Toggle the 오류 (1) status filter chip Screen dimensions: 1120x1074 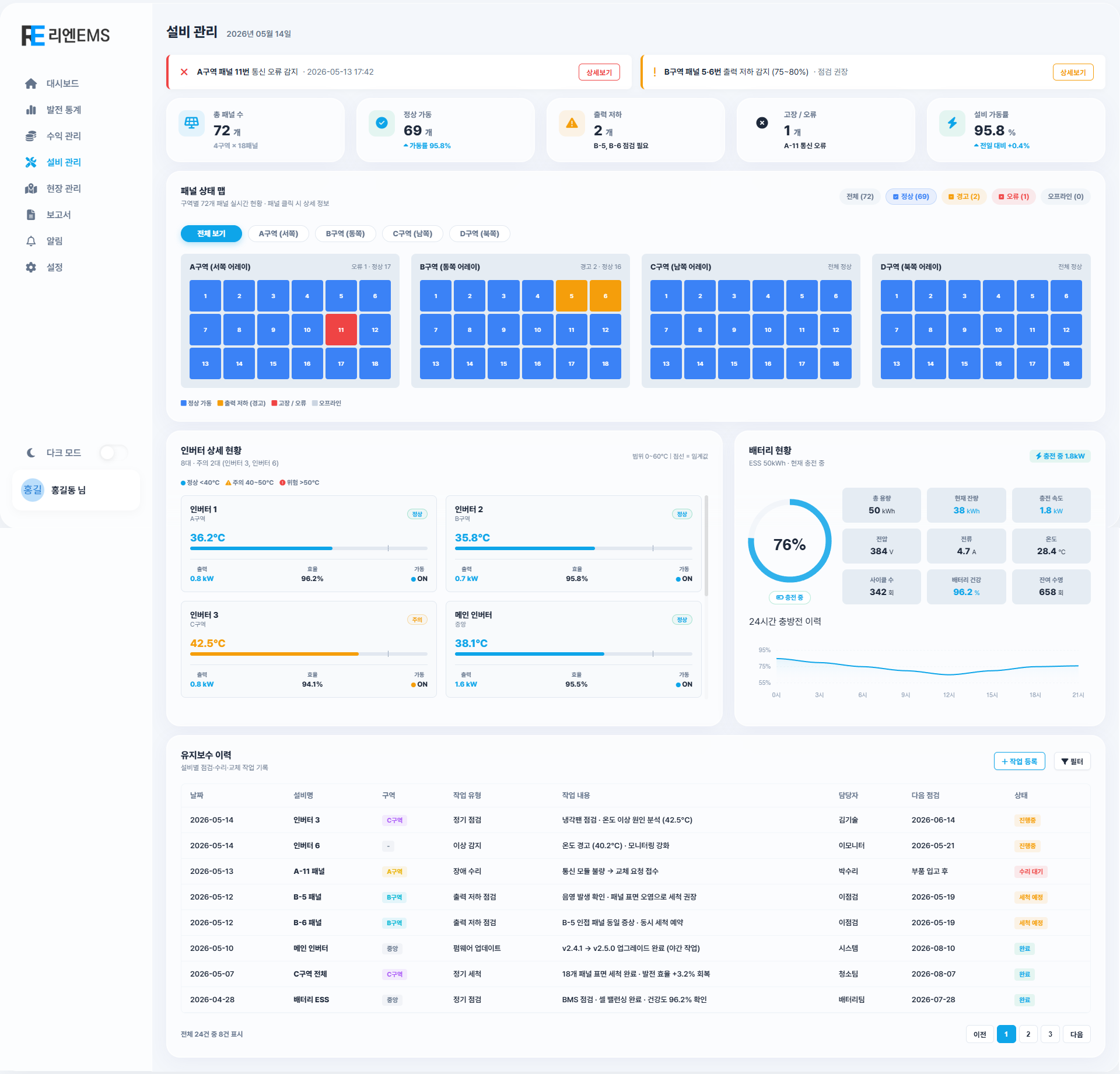1014,197
